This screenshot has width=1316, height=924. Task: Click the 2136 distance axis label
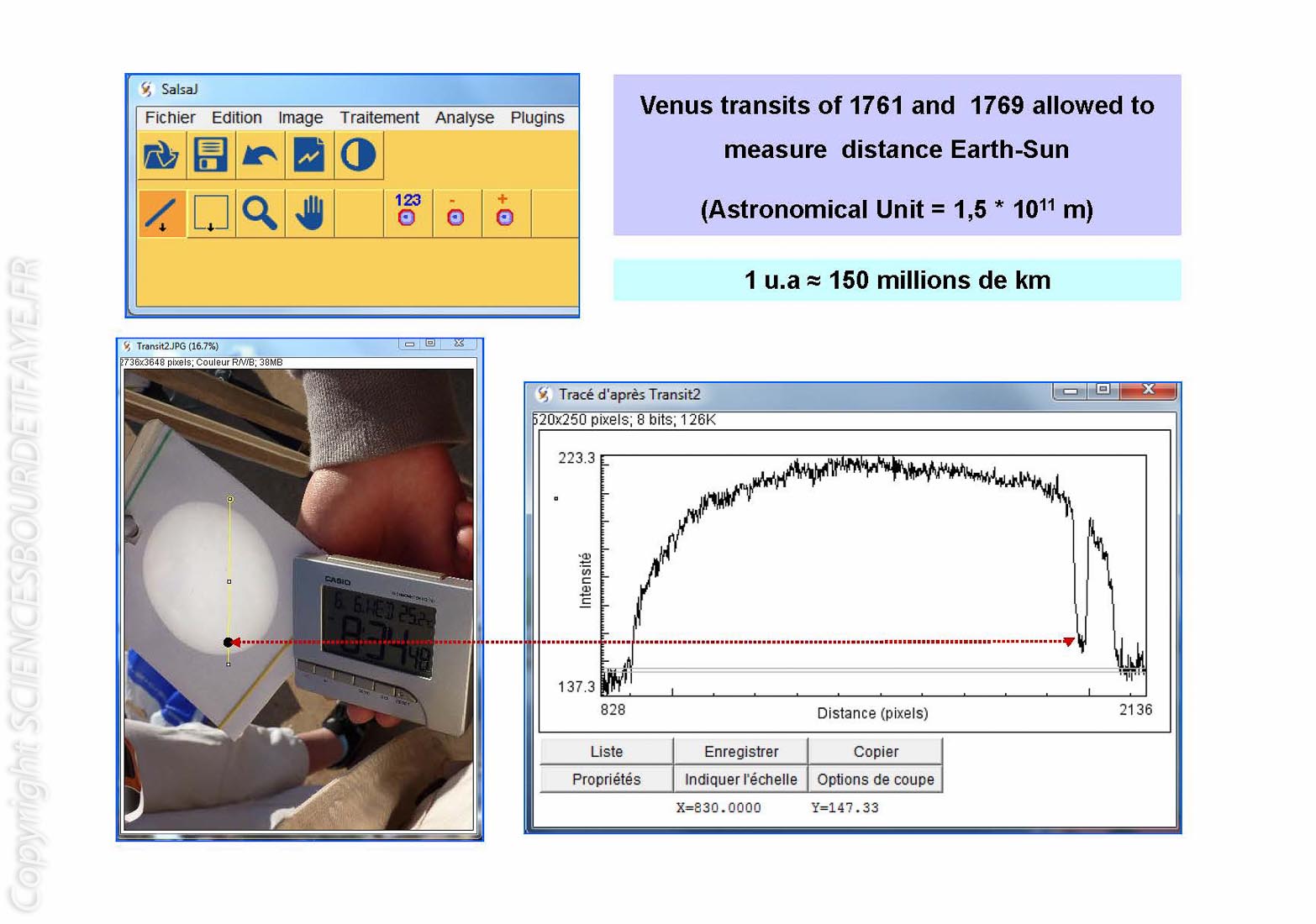[x=1135, y=711]
